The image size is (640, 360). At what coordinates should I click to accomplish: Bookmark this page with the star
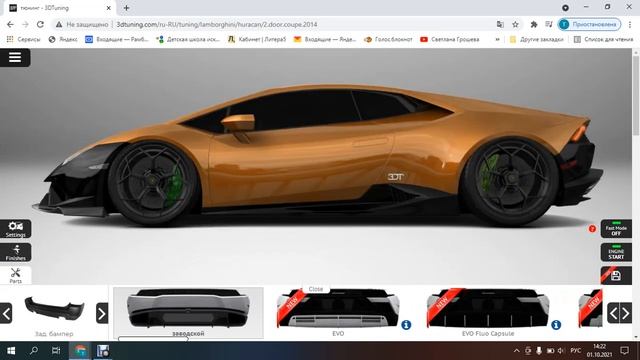[516, 24]
